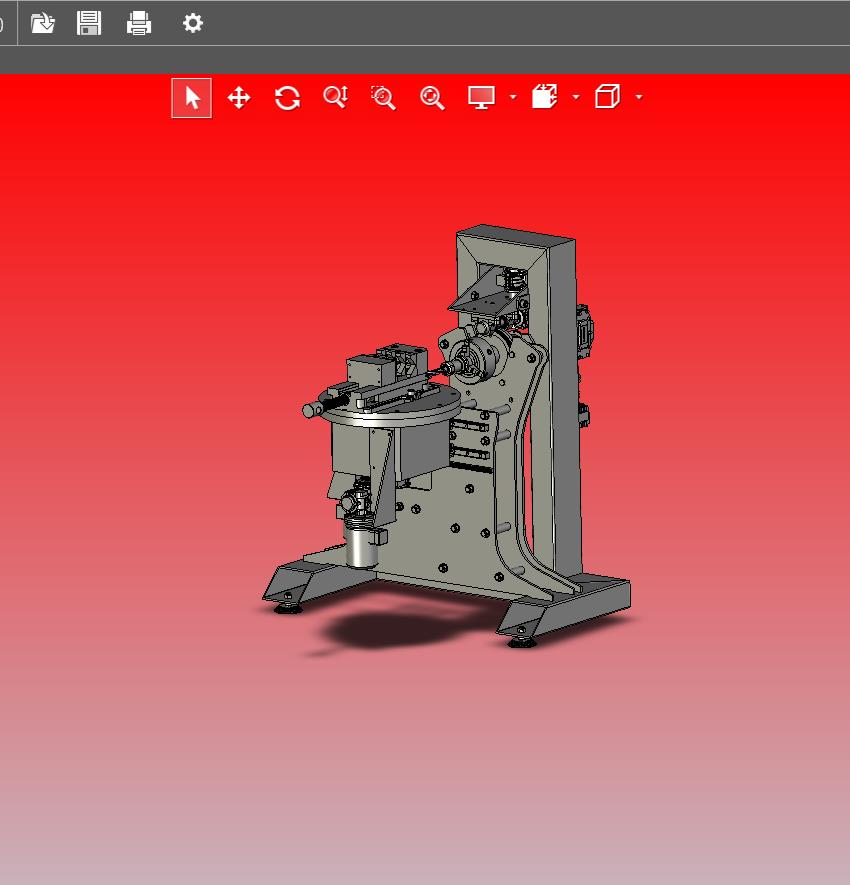The image size is (850, 885).
Task: Select the arrow pointer tool
Action: pos(191,98)
